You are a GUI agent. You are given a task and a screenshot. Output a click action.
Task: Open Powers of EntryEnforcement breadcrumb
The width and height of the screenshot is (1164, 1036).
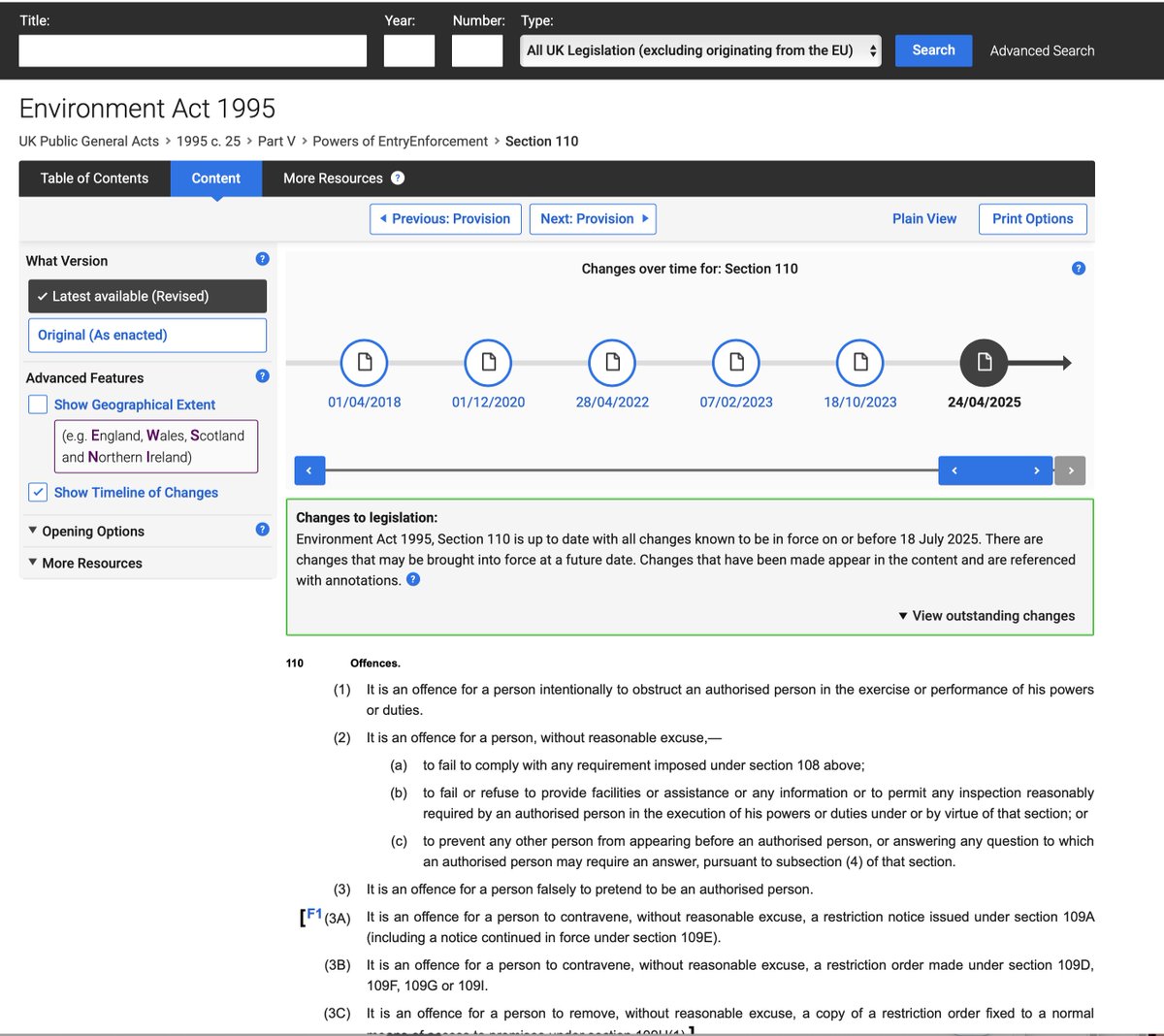[x=401, y=142]
